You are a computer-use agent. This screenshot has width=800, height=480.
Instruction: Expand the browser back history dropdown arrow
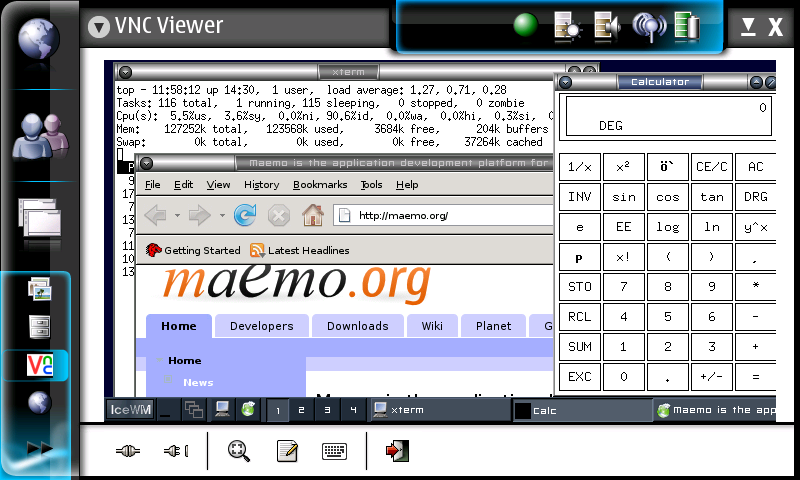pos(177,215)
